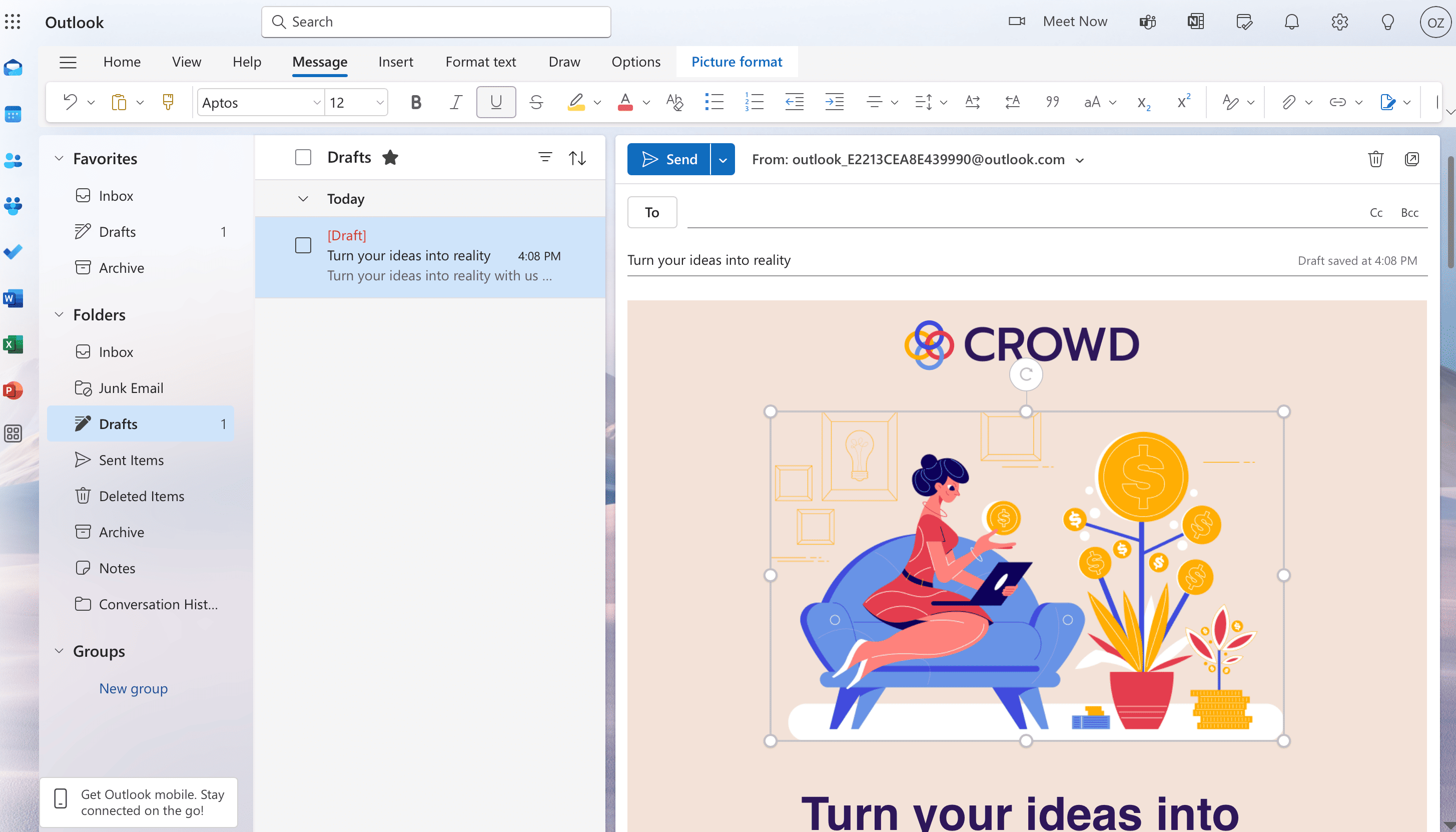Open the Picture format tab

(x=737, y=61)
